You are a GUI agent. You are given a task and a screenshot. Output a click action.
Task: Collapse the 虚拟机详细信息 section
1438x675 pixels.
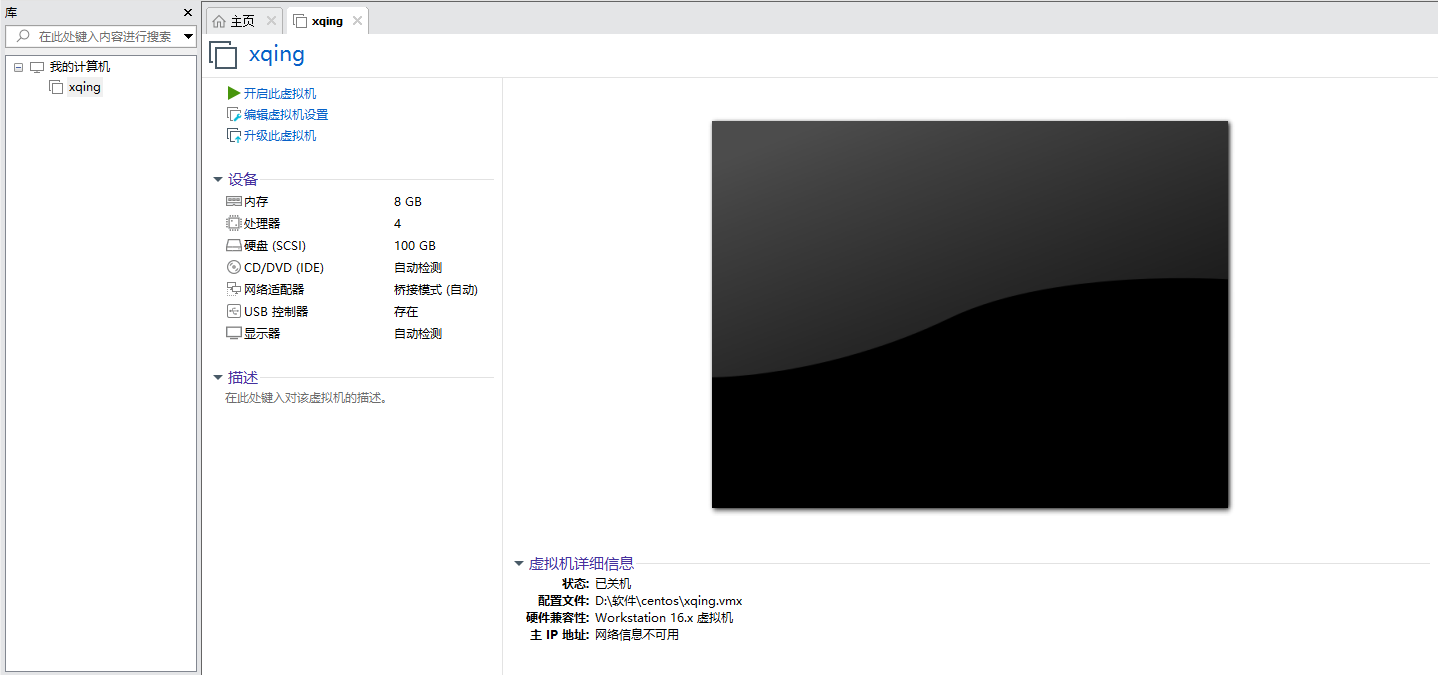click(519, 564)
